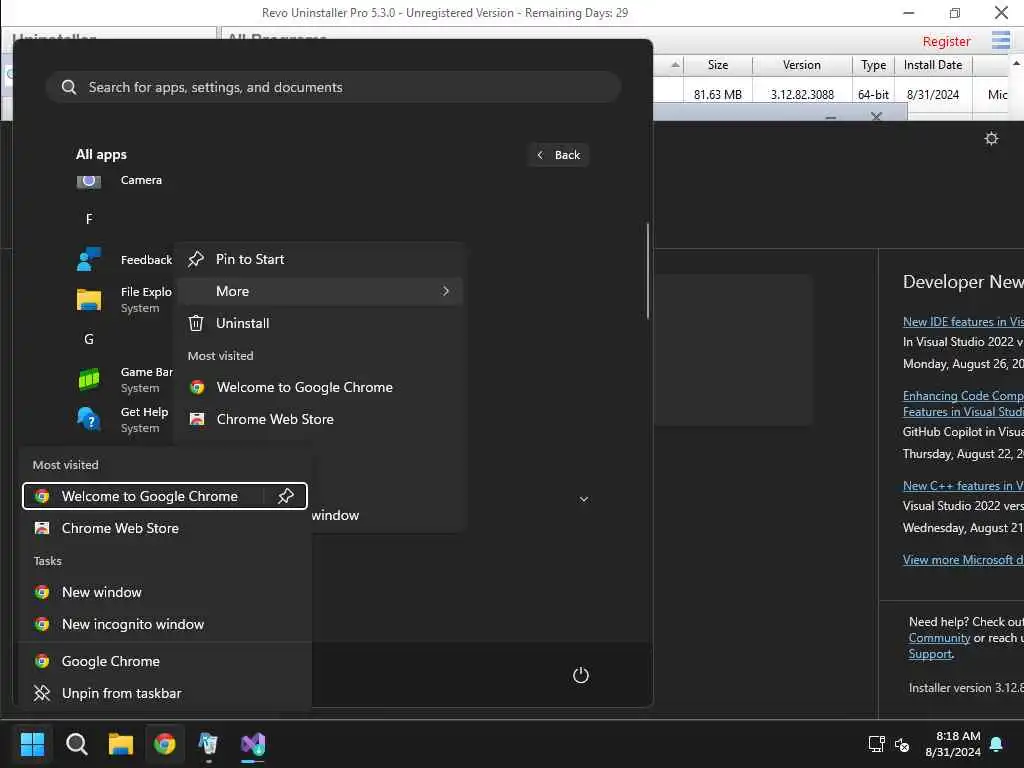Open Chrome Web Store from jump list
The height and width of the screenshot is (768, 1024).
pos(165,528)
